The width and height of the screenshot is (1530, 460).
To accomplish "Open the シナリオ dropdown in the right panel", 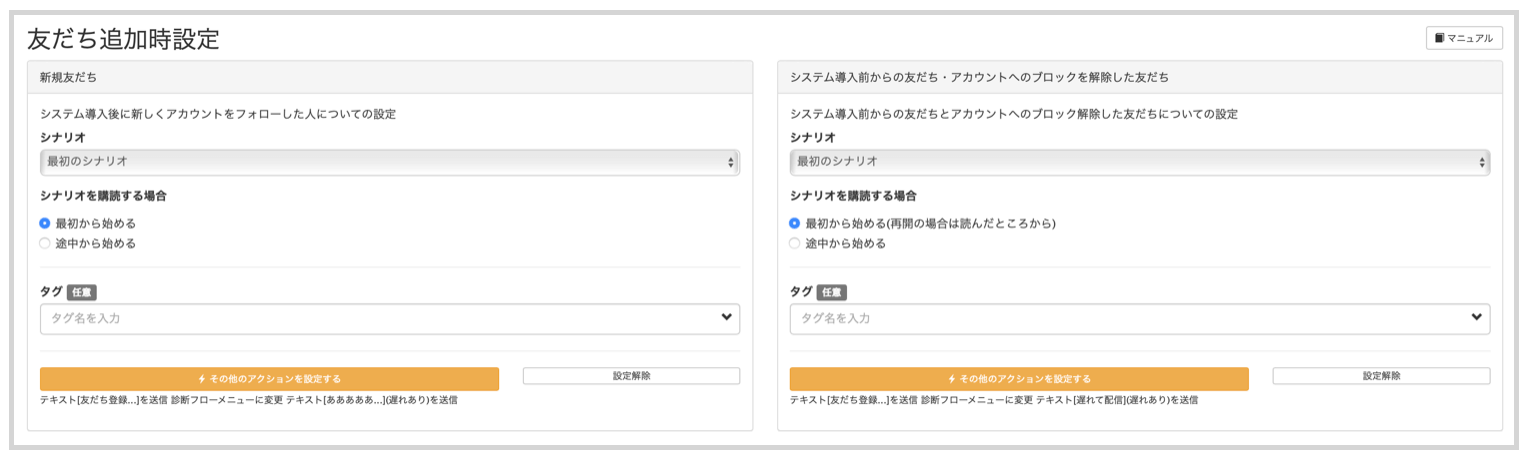I will [1139, 162].
